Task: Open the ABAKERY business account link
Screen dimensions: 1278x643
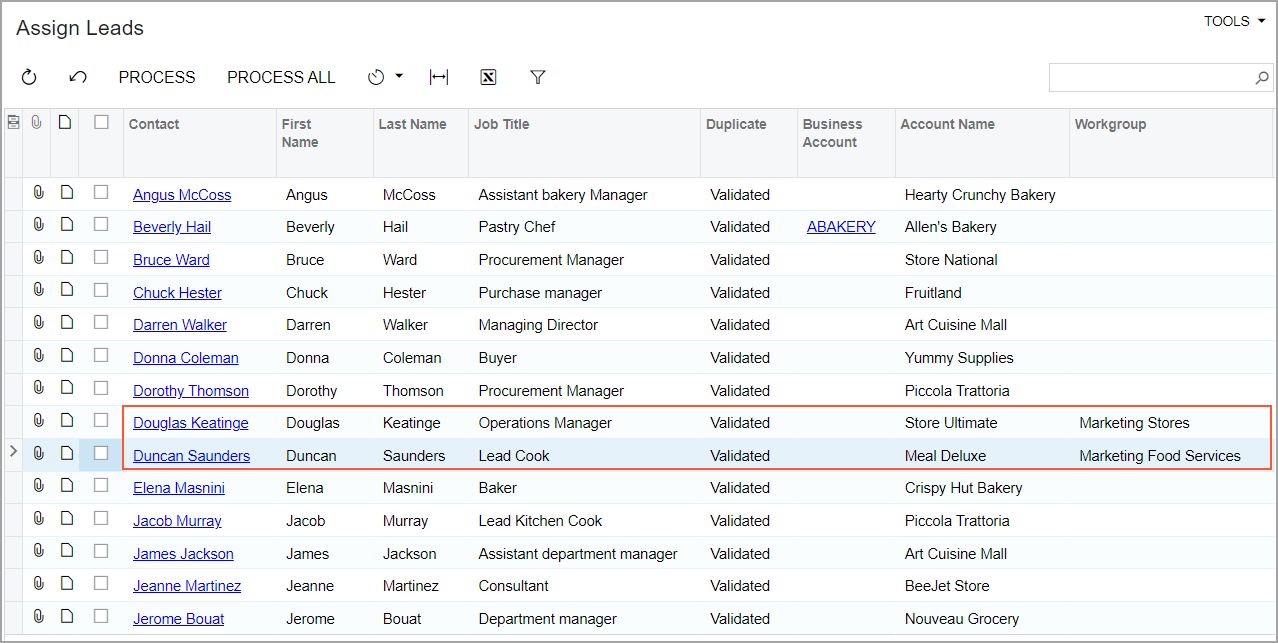Action: coord(841,227)
